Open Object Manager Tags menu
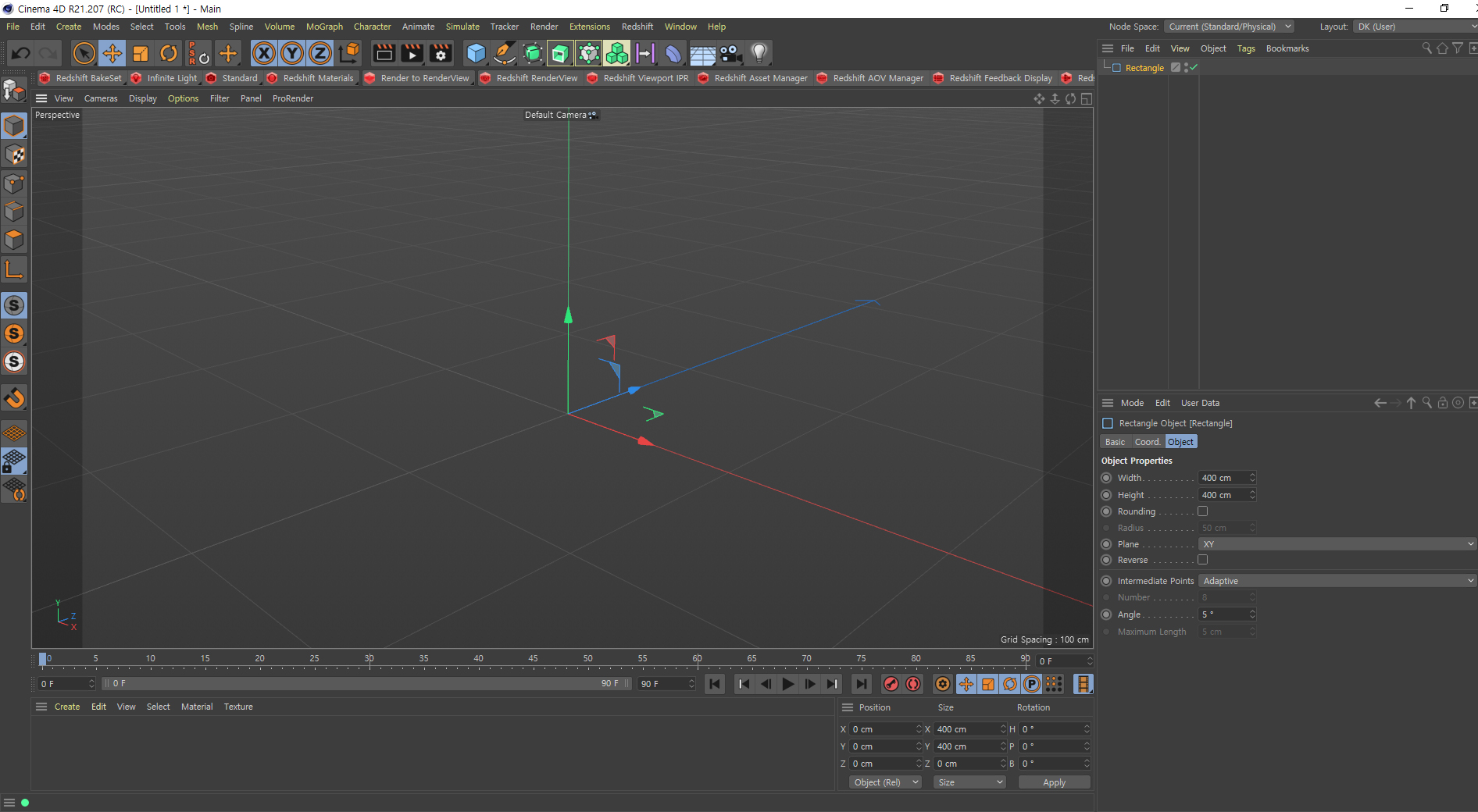The width and height of the screenshot is (1478, 812). tap(1246, 48)
